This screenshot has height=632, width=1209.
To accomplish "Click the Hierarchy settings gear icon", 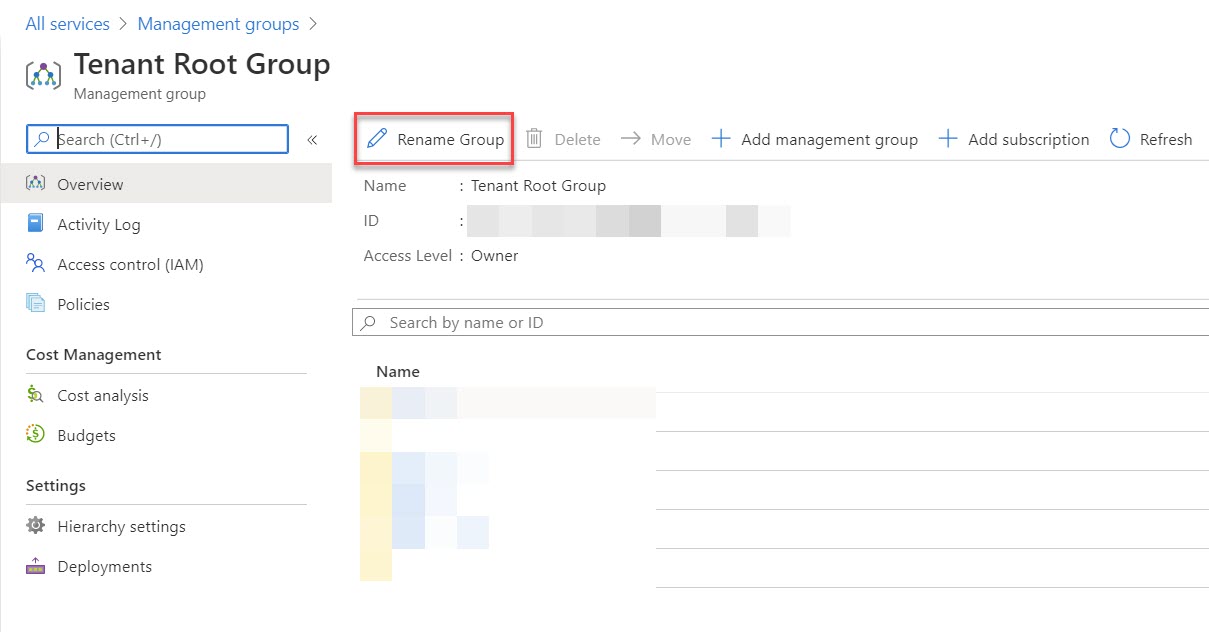I will coord(37,526).
